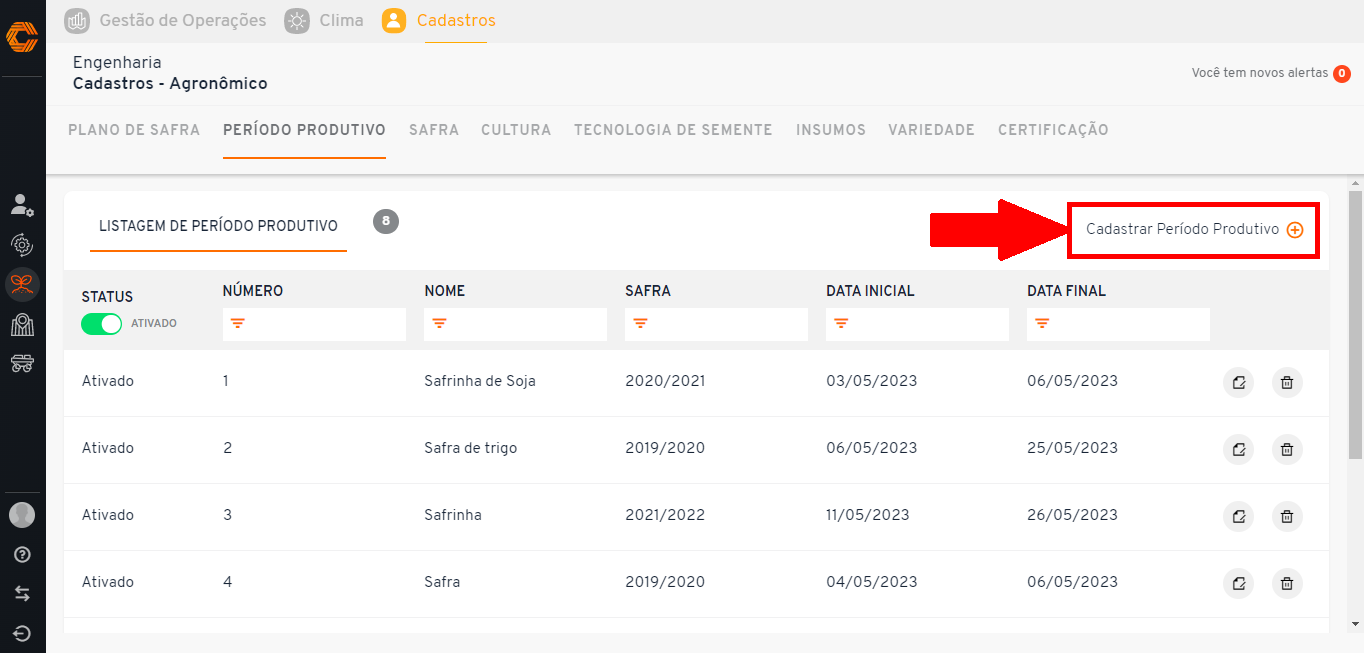Select the Listagem de Período Produtivo tab
The height and width of the screenshot is (653, 1367).
tap(218, 226)
